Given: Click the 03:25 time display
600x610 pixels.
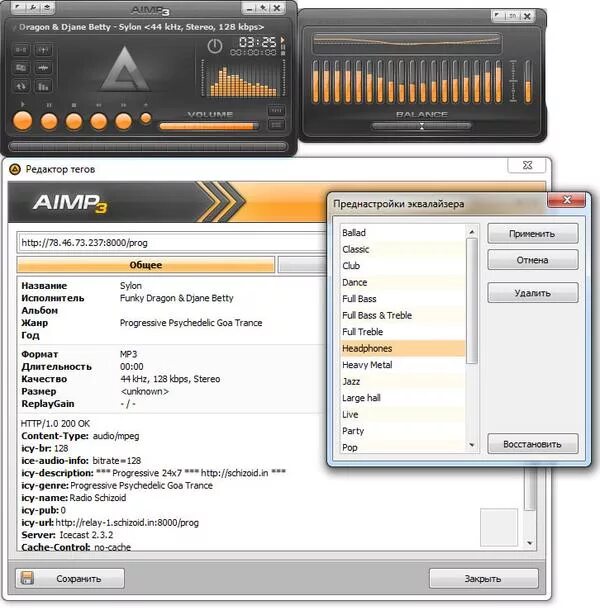Looking at the screenshot, I should point(257,42).
